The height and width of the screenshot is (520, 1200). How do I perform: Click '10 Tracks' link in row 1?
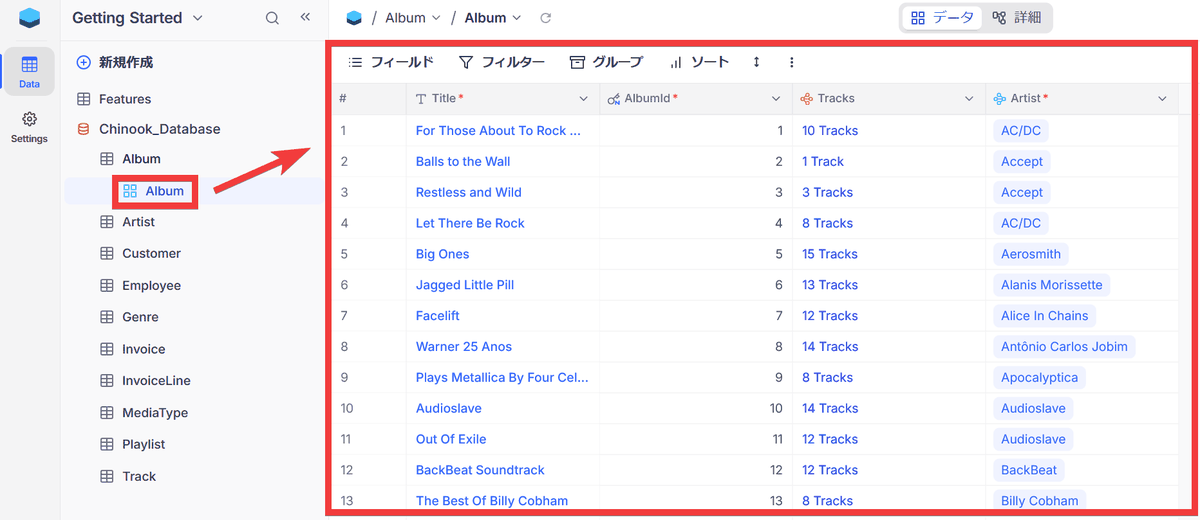click(x=830, y=131)
